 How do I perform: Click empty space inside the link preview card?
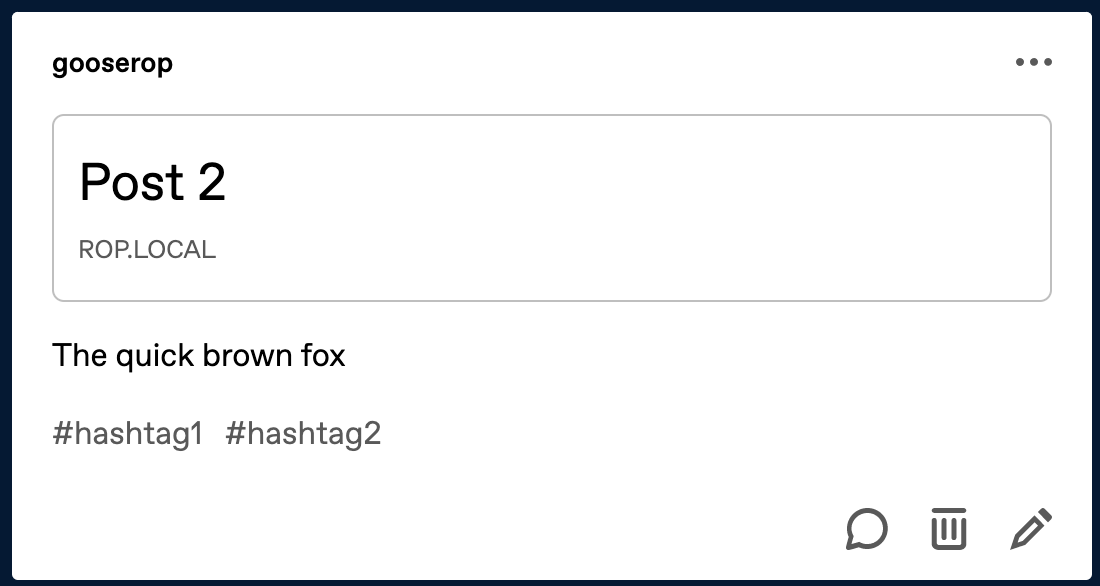(650, 210)
